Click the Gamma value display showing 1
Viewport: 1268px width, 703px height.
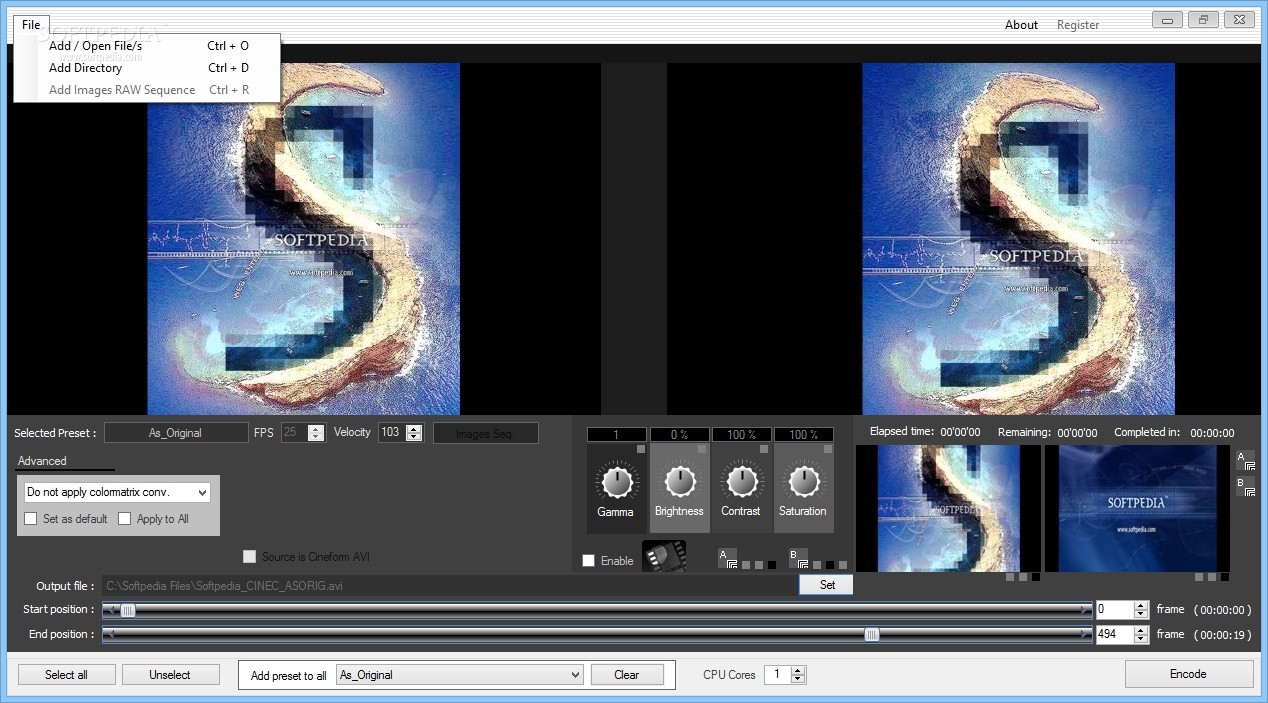pos(617,435)
